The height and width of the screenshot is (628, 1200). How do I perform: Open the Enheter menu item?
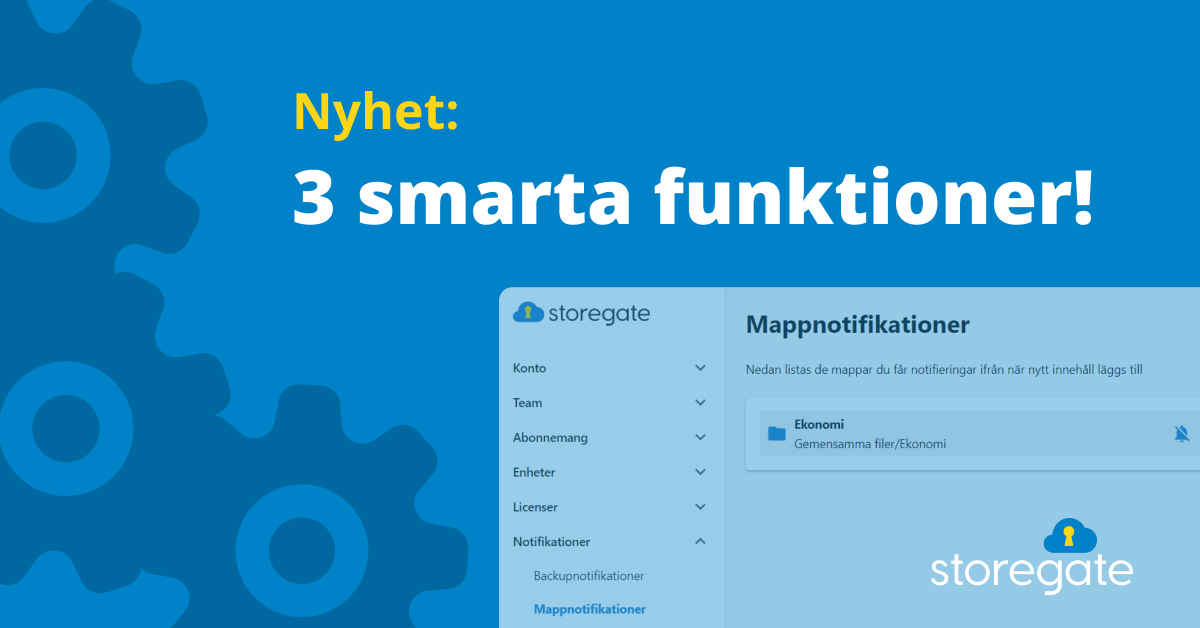coord(534,472)
